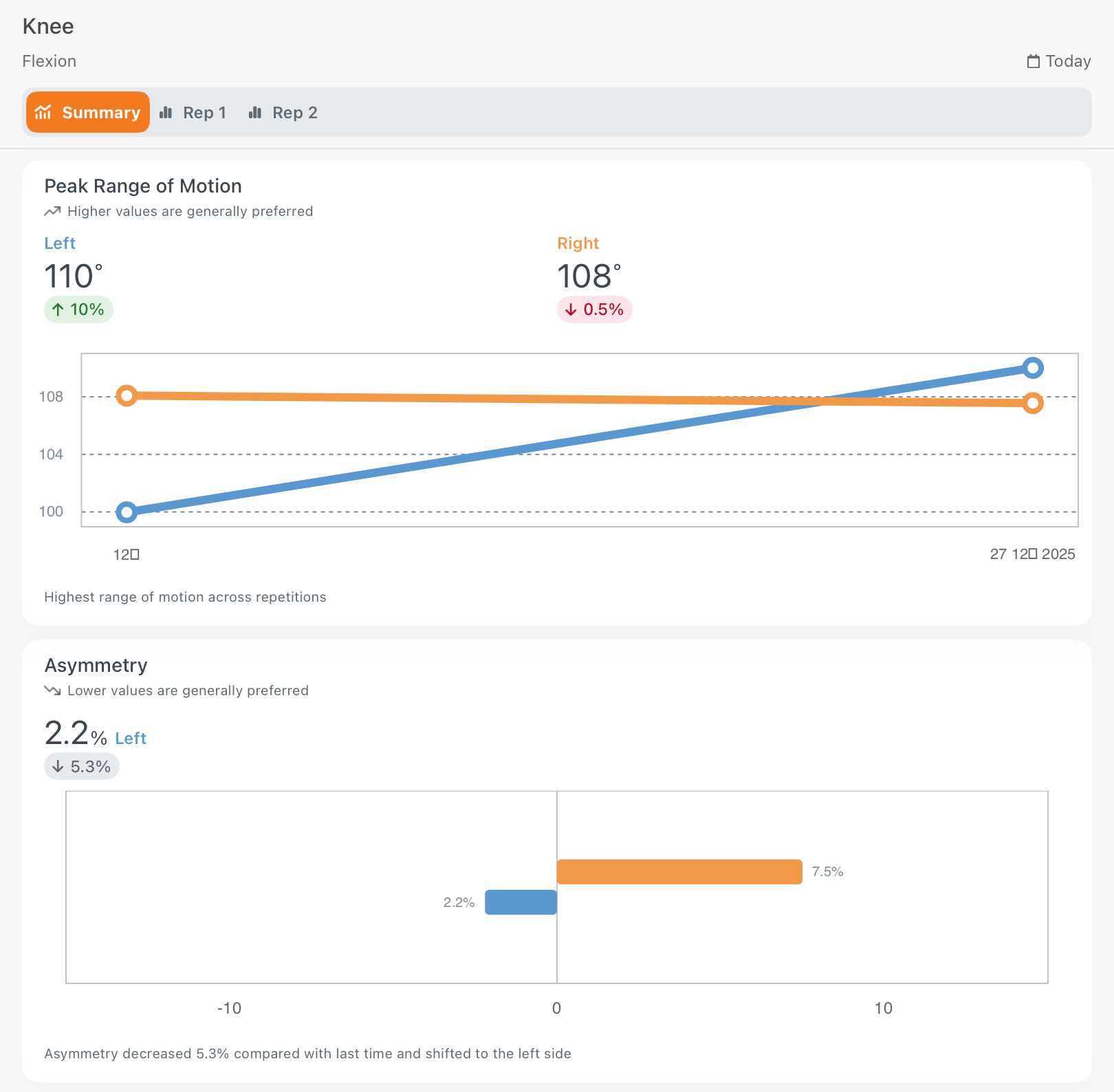Screen dimensions: 1114x1092
Task: Switch to the Rep 1 tab
Action: [x=193, y=113]
